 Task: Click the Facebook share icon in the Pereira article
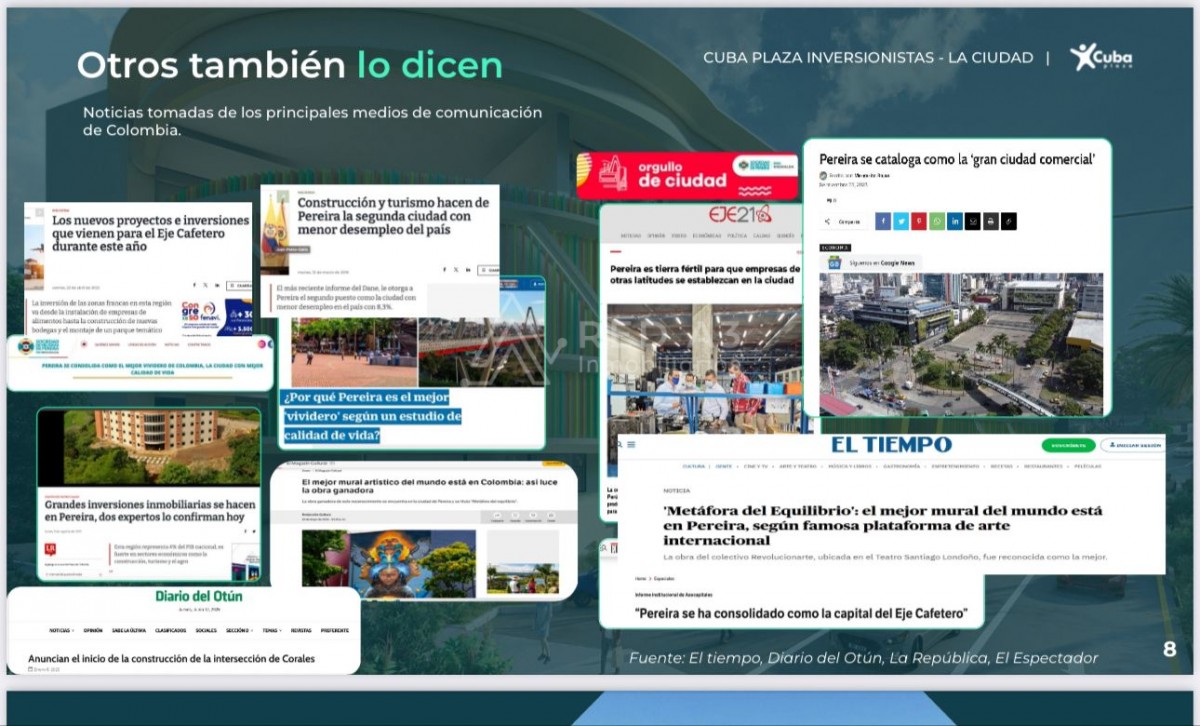[883, 221]
